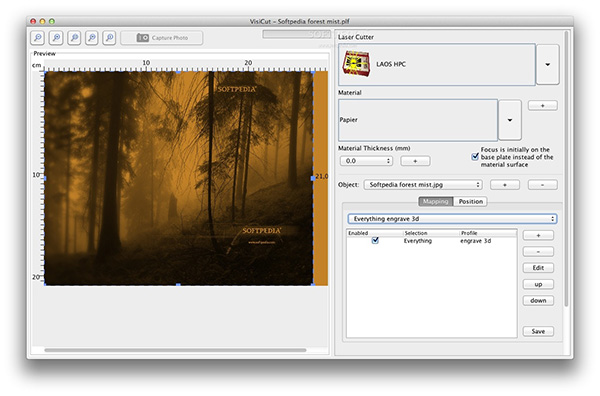Add new material with plus button
Viewport: 600px width, 396px height.
543,106
